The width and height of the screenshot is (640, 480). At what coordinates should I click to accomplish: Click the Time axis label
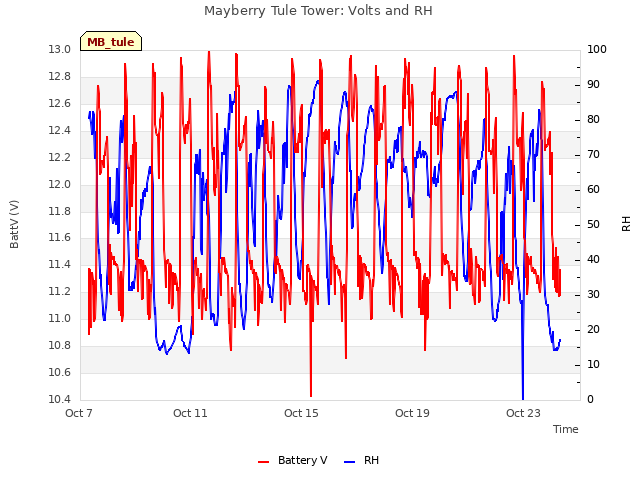[566, 429]
